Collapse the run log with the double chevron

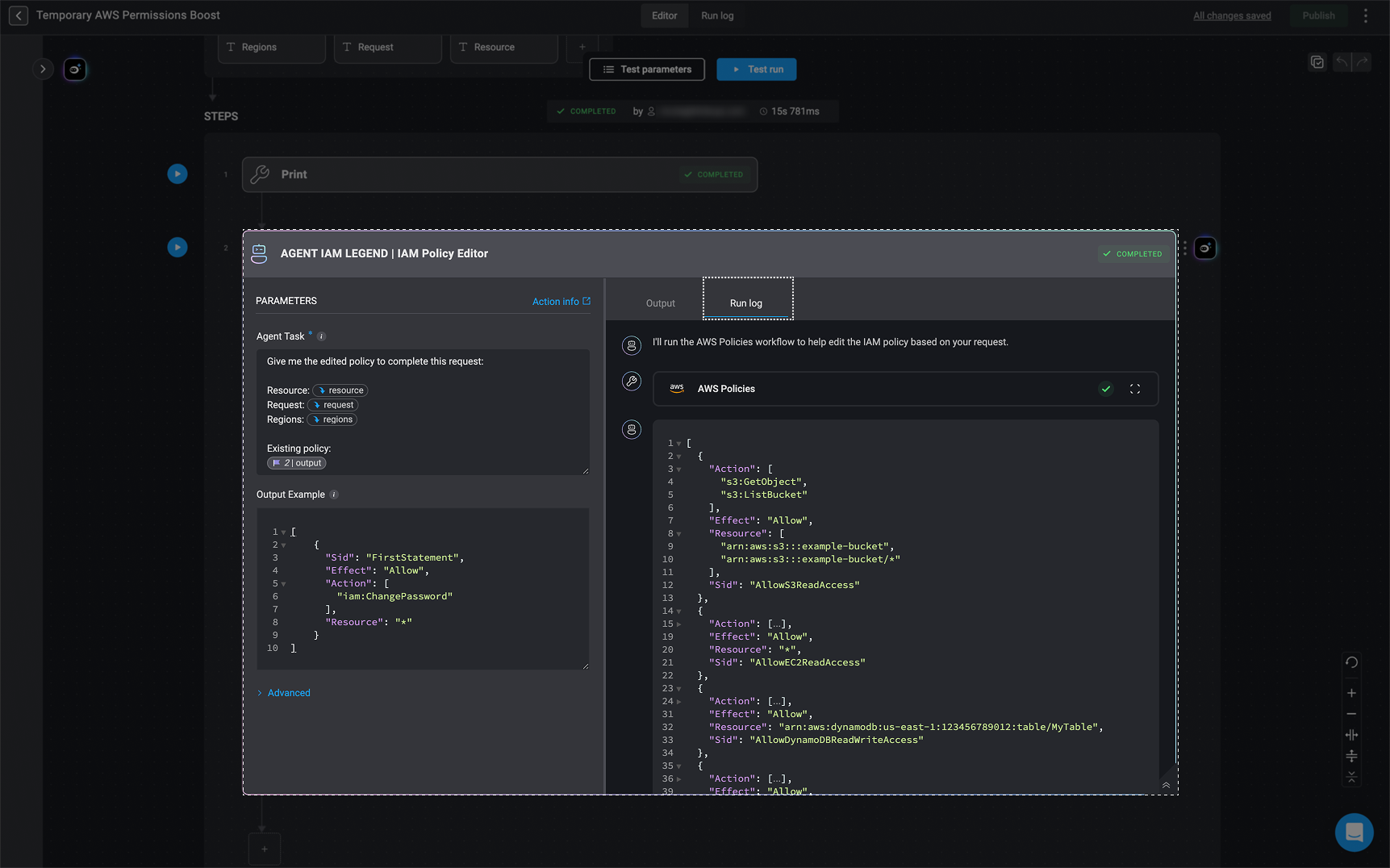coord(1166,785)
